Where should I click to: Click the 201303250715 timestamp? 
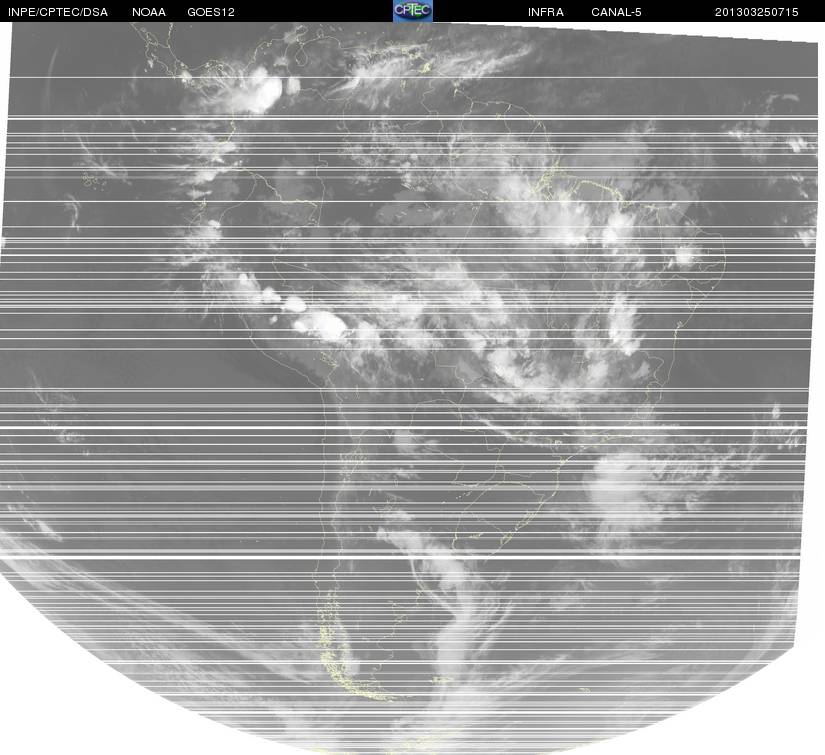pos(757,12)
